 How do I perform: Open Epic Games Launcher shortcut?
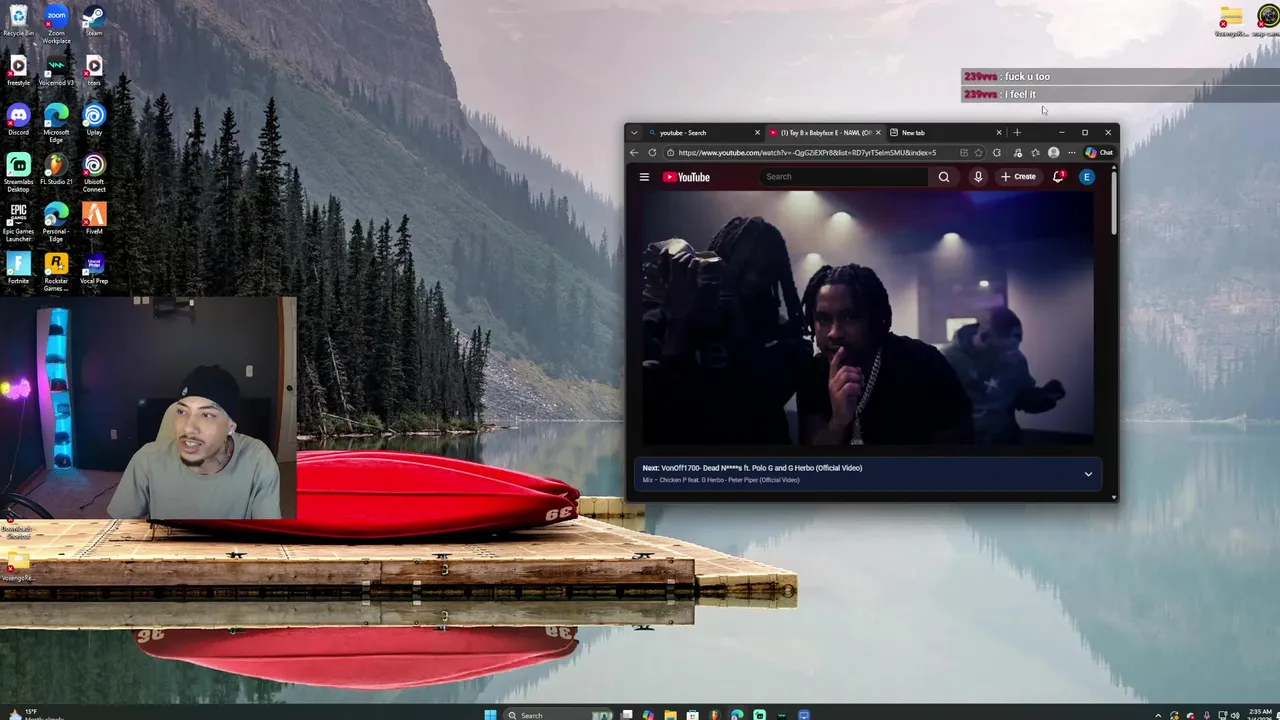click(x=18, y=222)
